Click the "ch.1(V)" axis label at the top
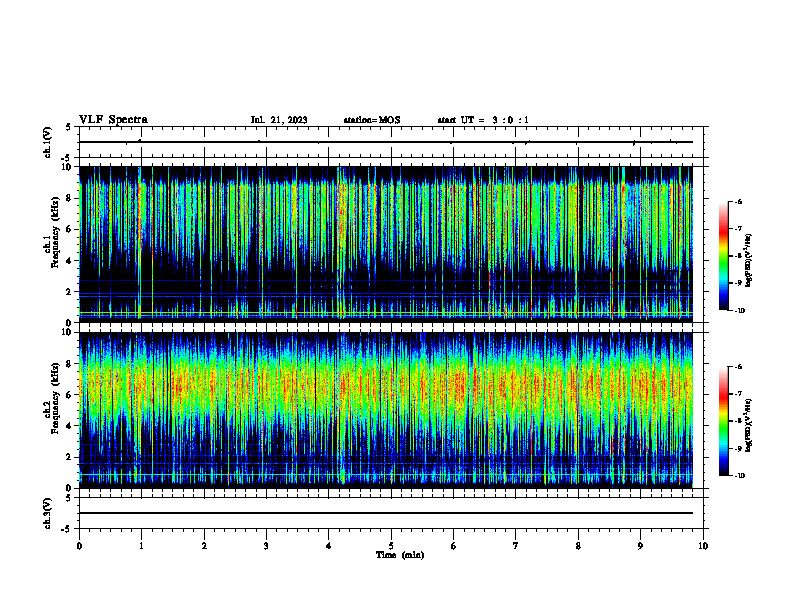The width and height of the screenshot is (792, 612). (x=47, y=142)
